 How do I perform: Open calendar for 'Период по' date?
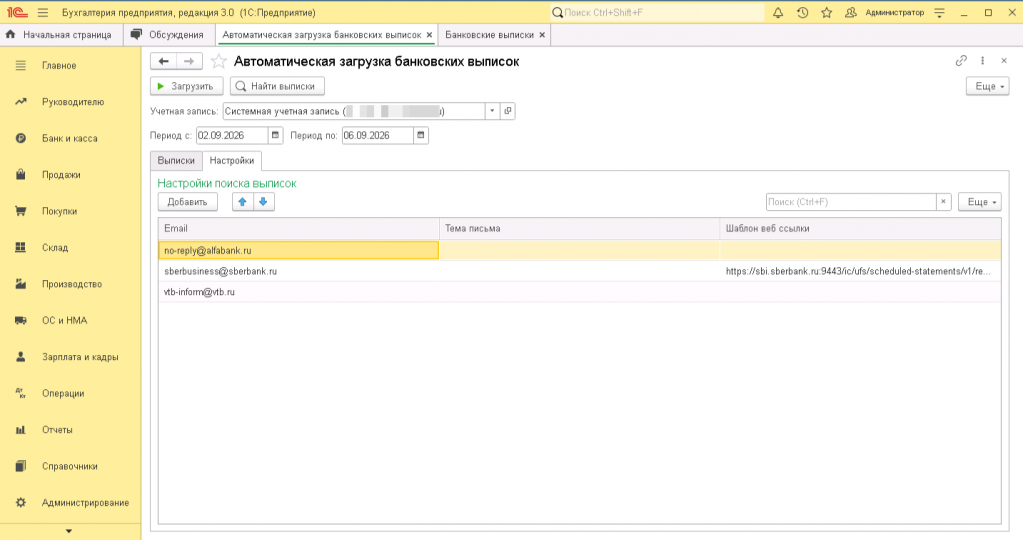(x=421, y=136)
